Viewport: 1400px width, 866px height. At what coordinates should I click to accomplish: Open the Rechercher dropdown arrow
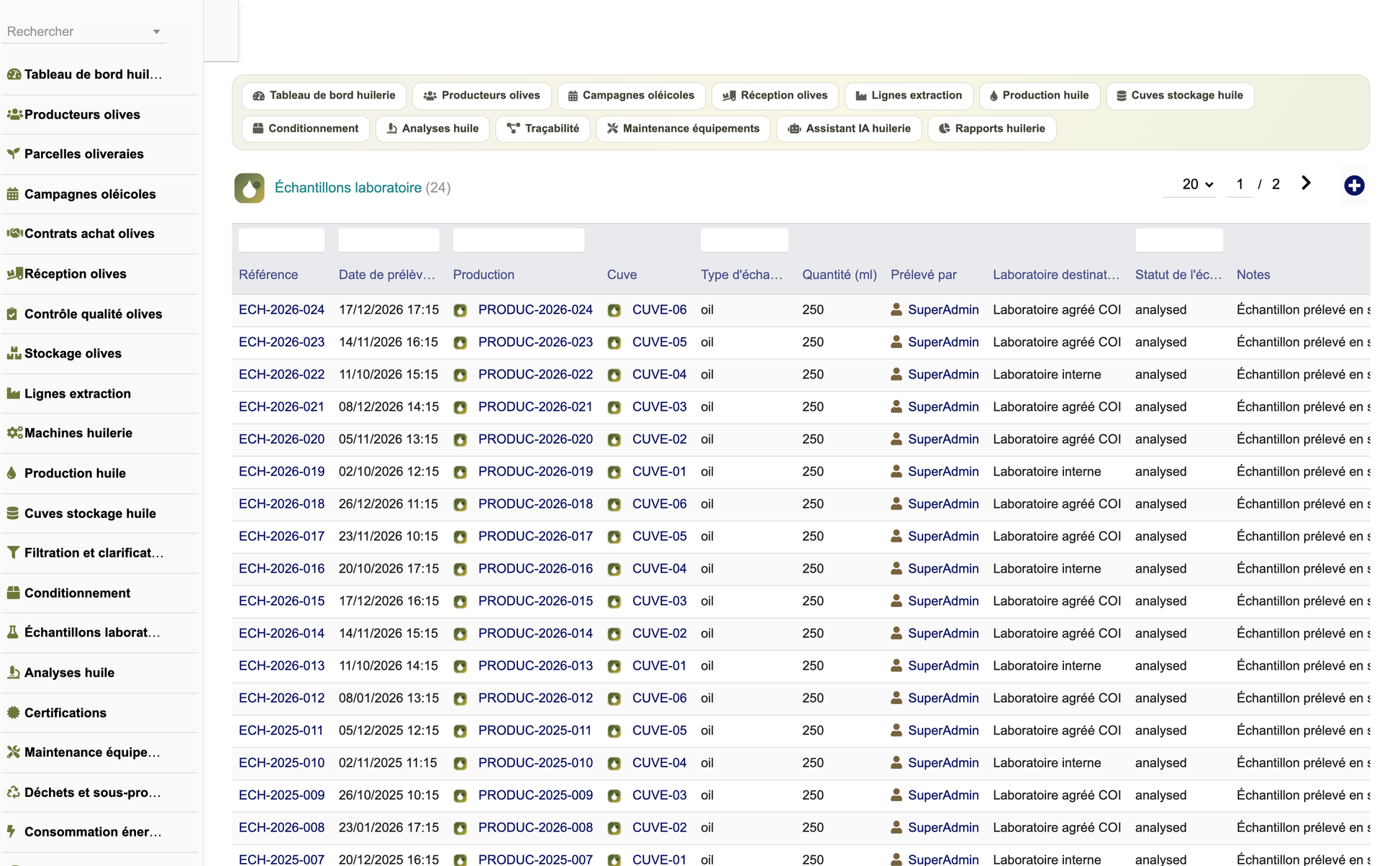[156, 32]
